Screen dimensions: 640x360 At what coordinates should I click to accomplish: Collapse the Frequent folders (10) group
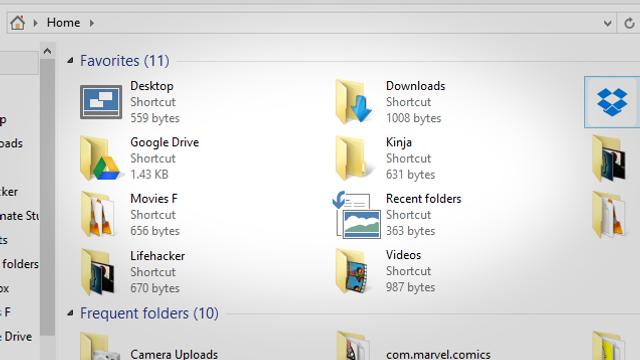[x=70, y=313]
